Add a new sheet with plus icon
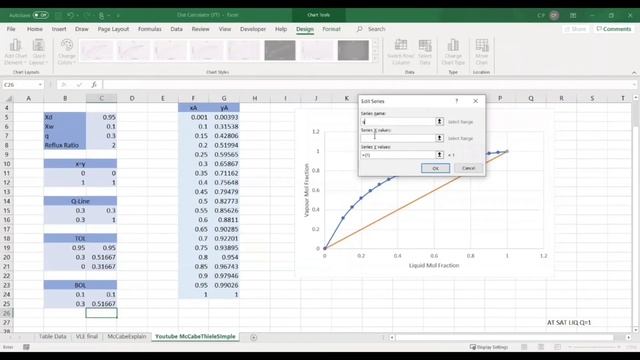Screen dimensions: 640x360 coord(253,337)
